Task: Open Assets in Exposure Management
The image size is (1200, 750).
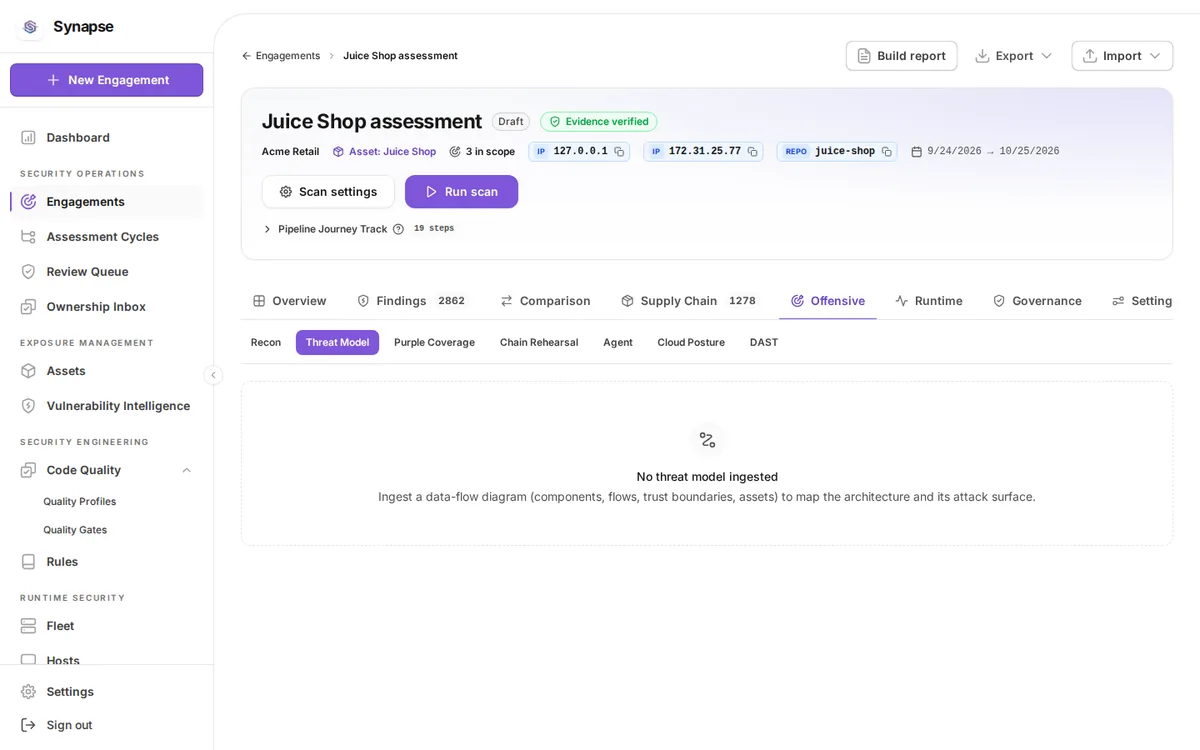Action: coord(106,370)
